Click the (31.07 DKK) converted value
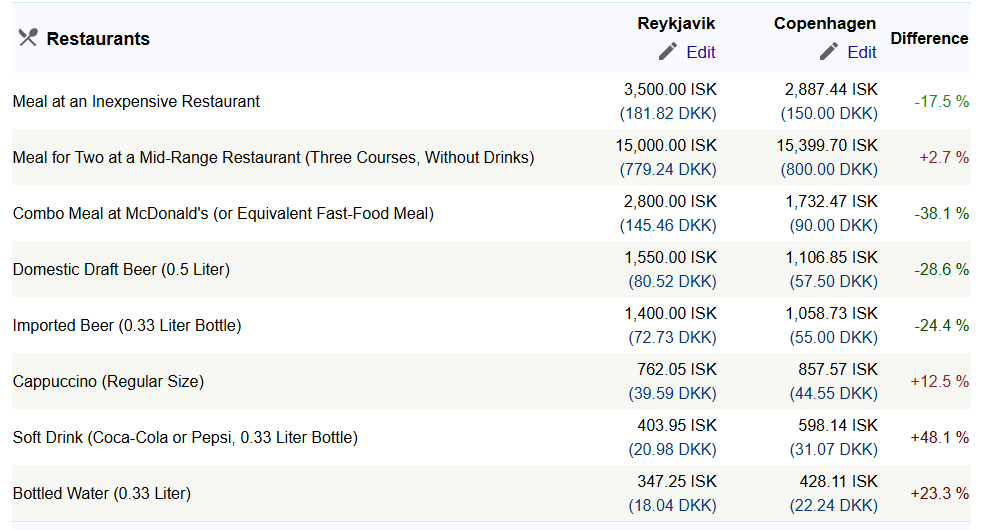1008x530 pixels. coord(834,450)
